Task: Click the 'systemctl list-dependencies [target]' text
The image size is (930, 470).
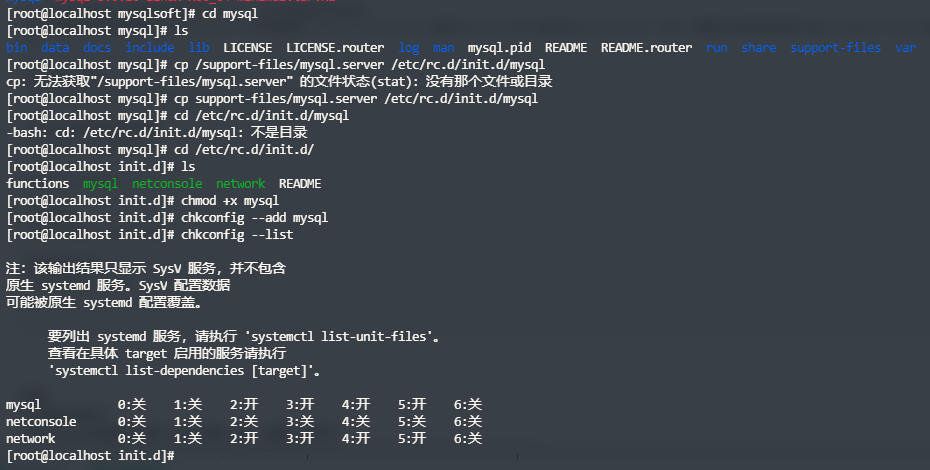Action: 185,371
